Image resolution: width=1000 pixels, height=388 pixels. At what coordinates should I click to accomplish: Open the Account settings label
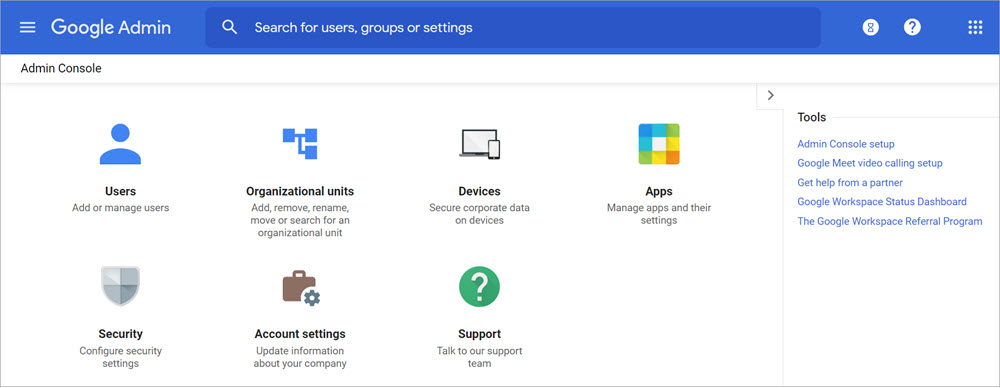pyautogui.click(x=300, y=334)
